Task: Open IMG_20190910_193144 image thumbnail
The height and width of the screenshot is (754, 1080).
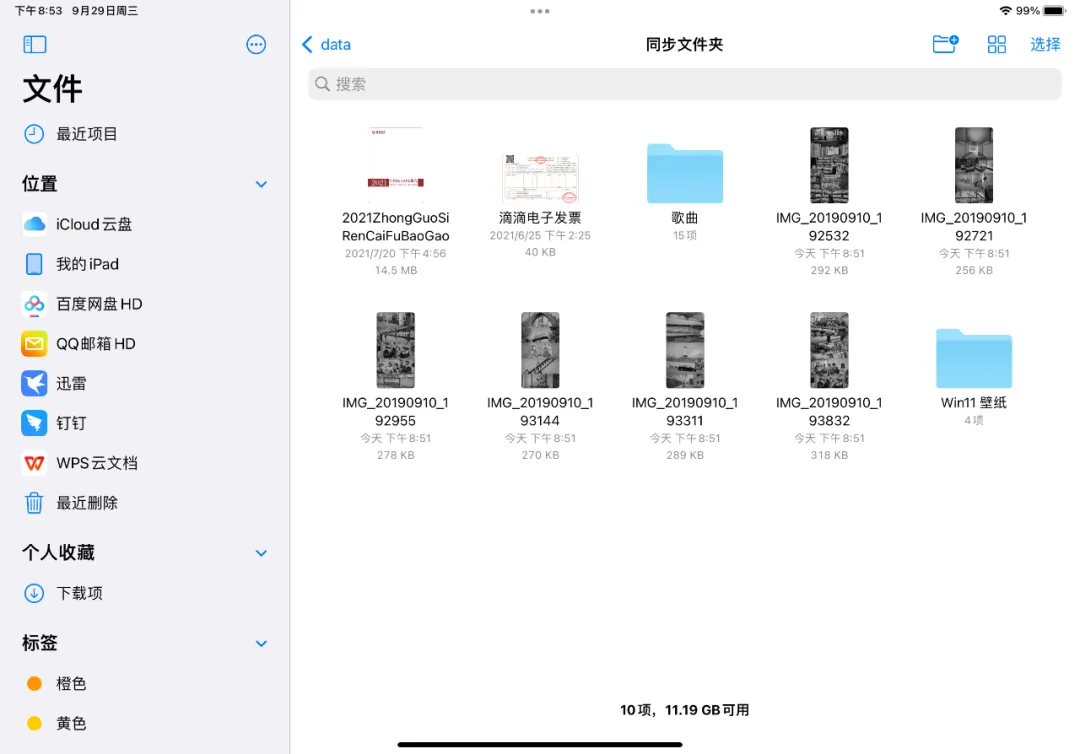Action: [540, 350]
